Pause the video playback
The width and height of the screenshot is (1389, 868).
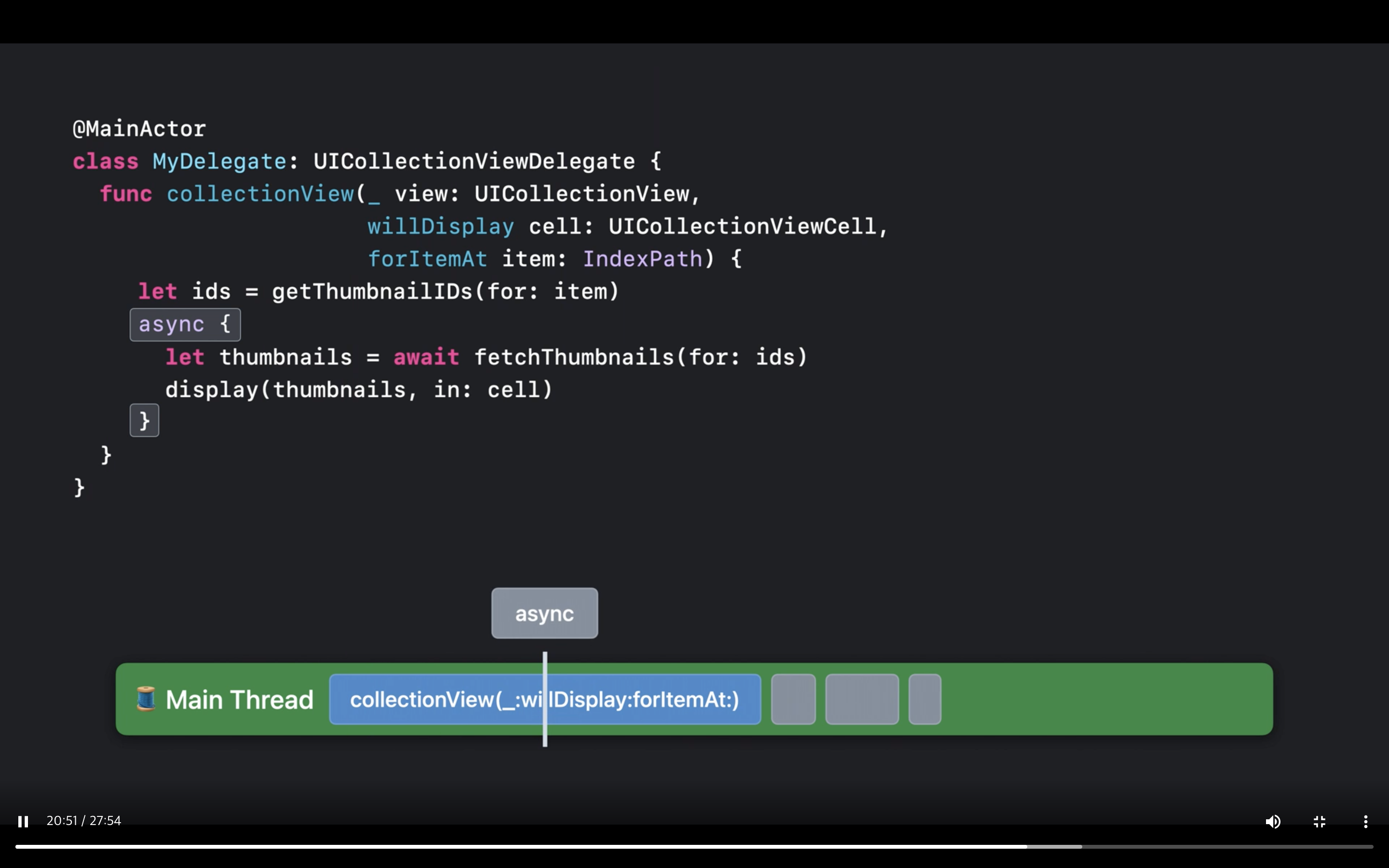(x=23, y=822)
